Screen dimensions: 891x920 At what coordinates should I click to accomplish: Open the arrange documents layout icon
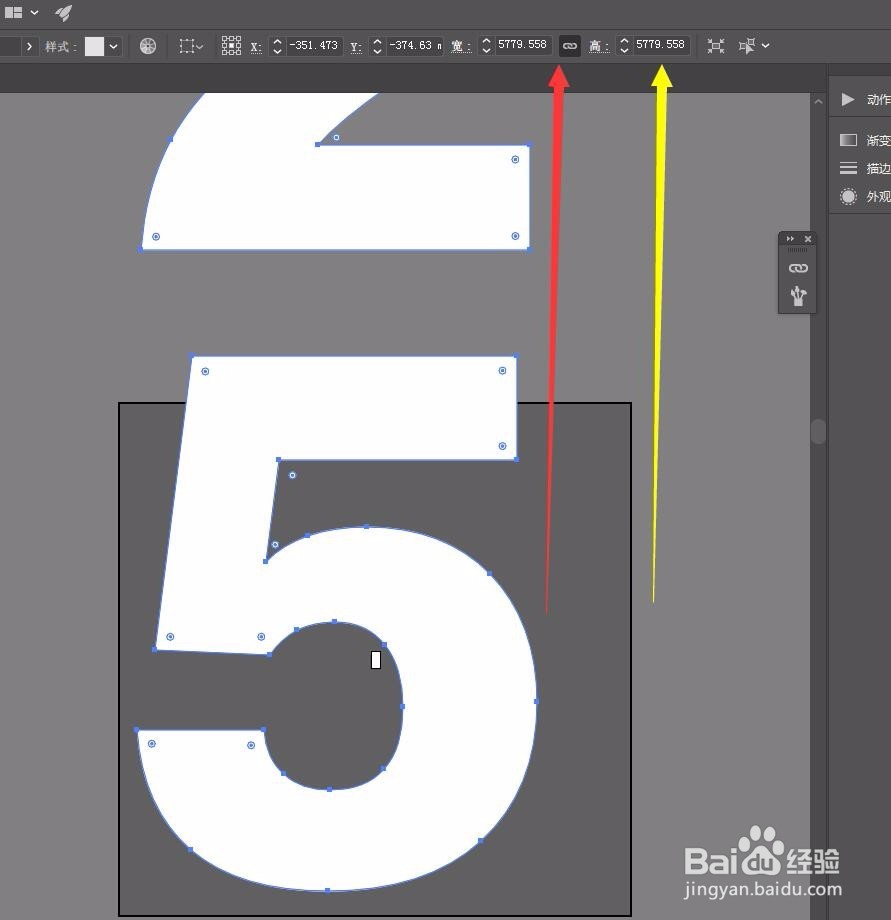tap(13, 12)
